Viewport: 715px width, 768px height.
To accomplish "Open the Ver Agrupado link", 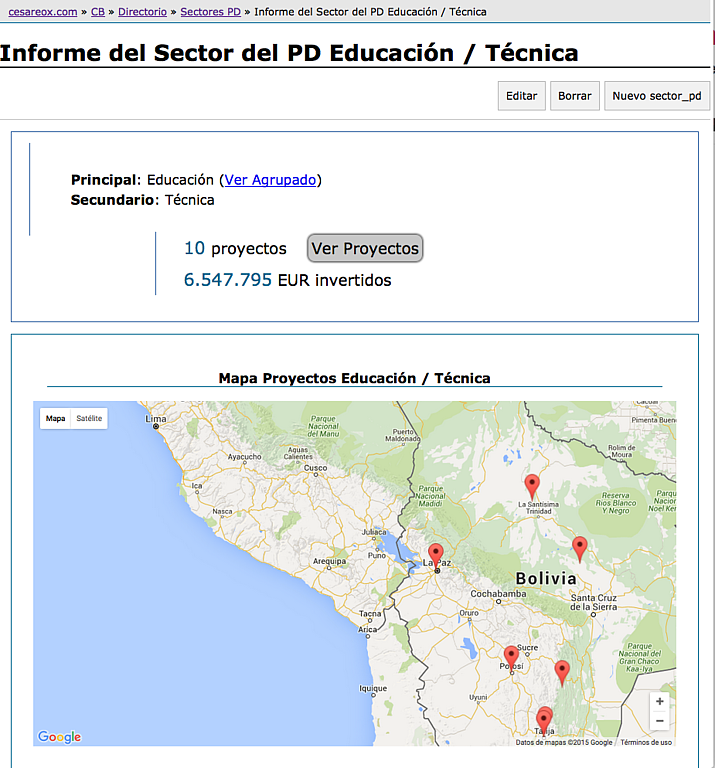I will tap(270, 180).
